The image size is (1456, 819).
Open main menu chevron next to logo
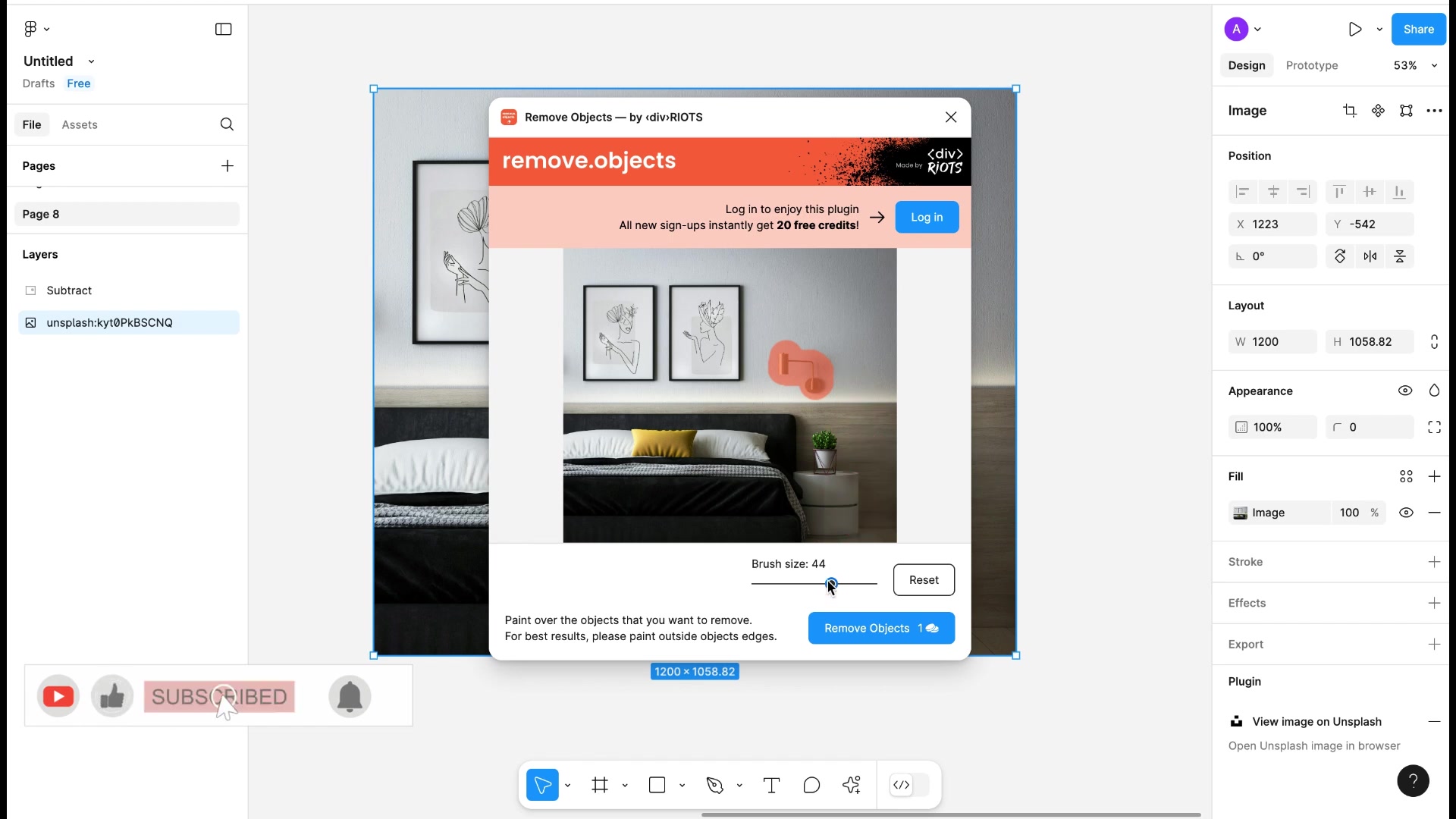coord(47,29)
